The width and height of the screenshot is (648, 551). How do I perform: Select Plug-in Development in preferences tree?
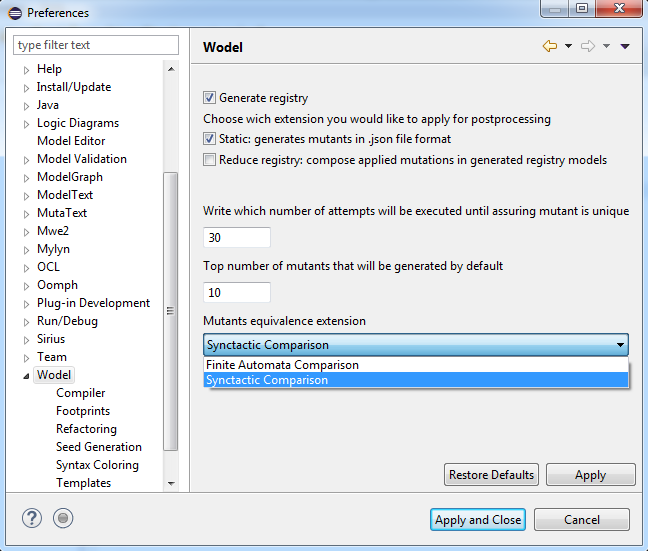pos(93,303)
